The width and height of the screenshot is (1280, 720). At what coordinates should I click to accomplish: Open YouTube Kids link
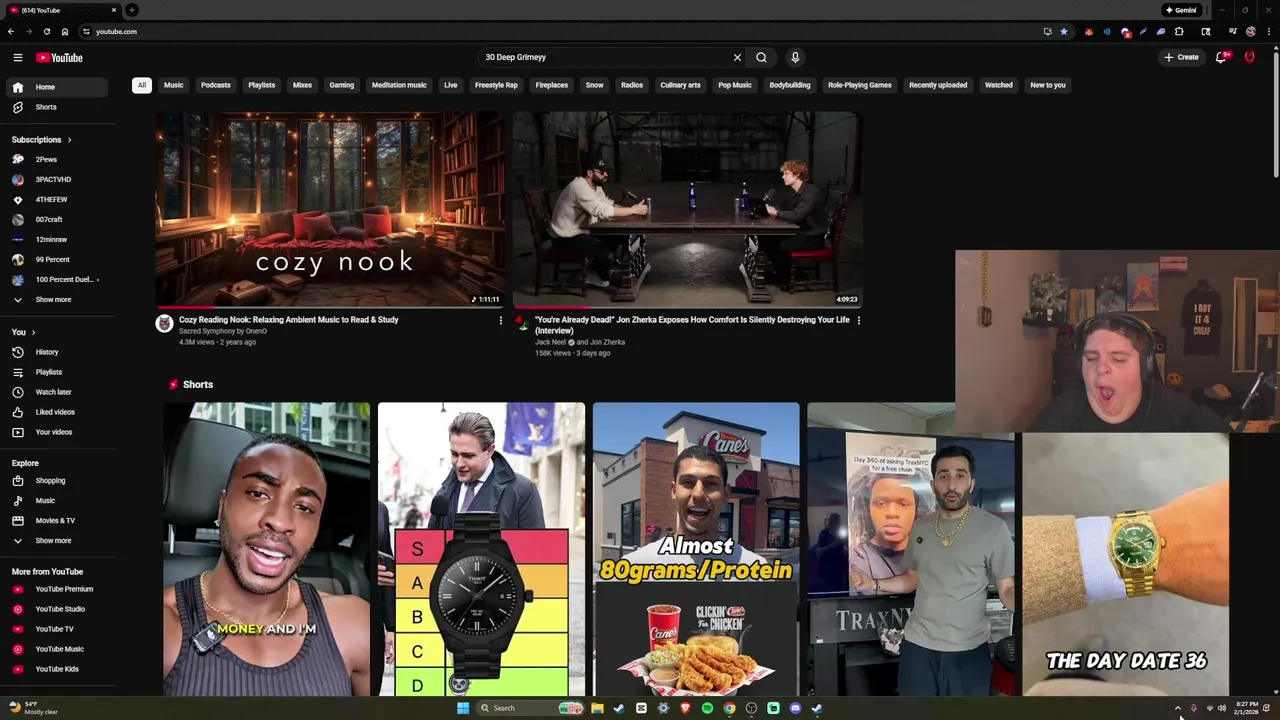(56, 669)
